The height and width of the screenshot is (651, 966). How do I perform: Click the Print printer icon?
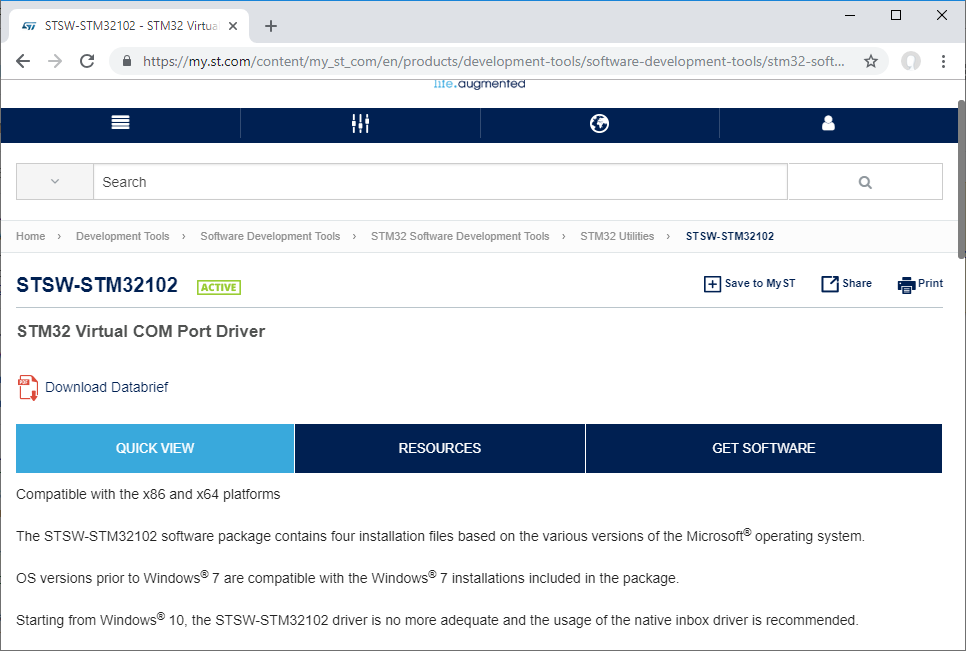906,285
